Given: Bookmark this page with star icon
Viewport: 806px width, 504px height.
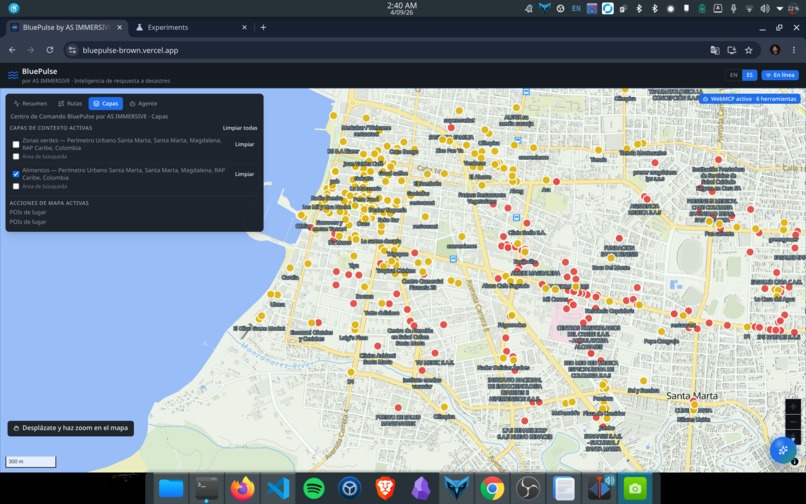Looking at the screenshot, I should 748,50.
